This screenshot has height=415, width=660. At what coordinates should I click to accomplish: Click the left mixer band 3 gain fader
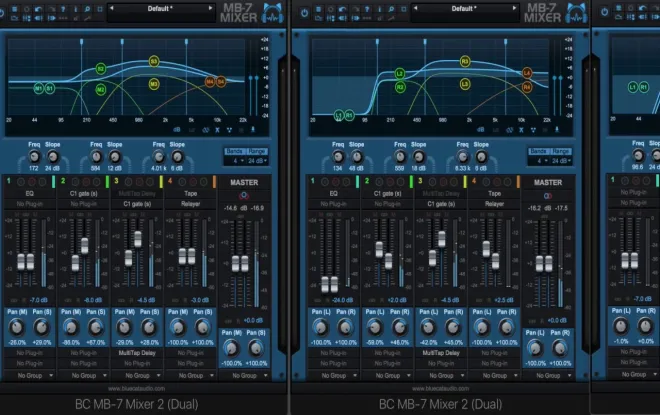pyautogui.click(x=129, y=258)
